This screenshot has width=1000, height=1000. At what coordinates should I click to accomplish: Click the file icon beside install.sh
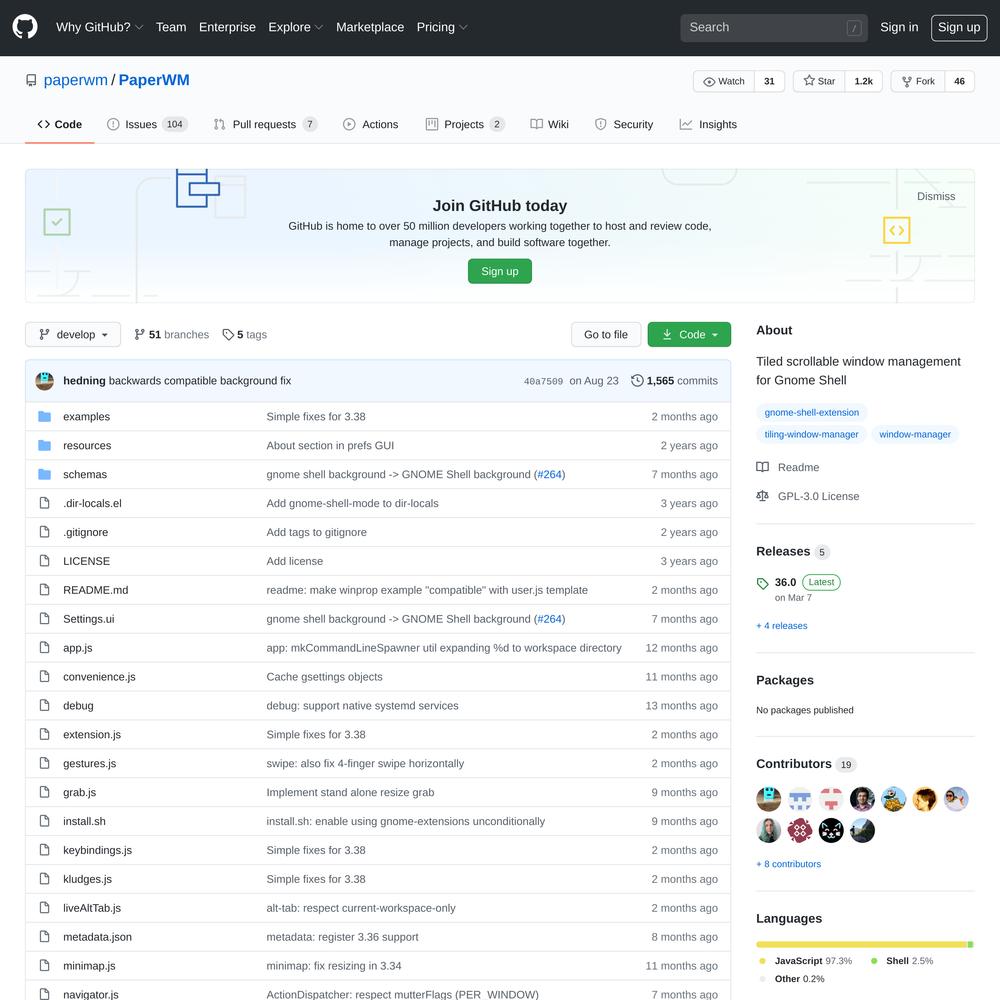coord(44,821)
